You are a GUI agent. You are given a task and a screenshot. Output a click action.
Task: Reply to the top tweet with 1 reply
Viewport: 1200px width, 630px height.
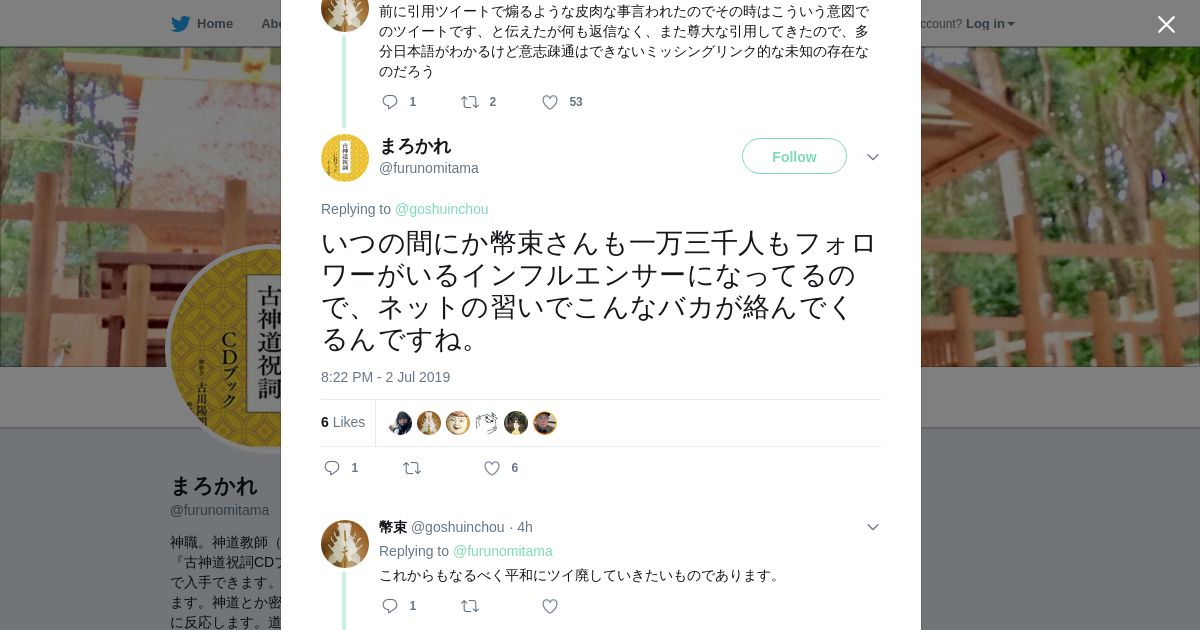click(x=390, y=102)
